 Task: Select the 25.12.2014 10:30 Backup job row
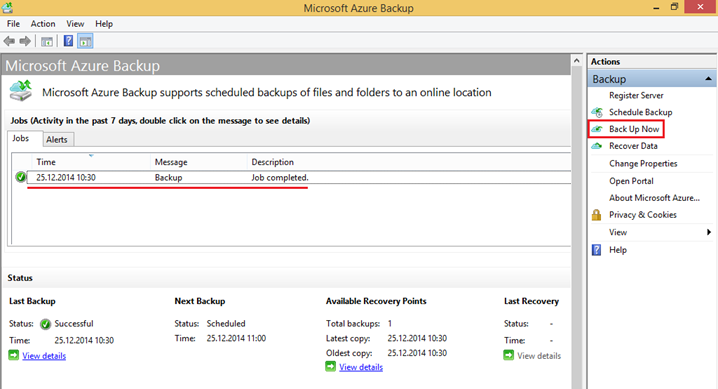pyautogui.click(x=299, y=178)
